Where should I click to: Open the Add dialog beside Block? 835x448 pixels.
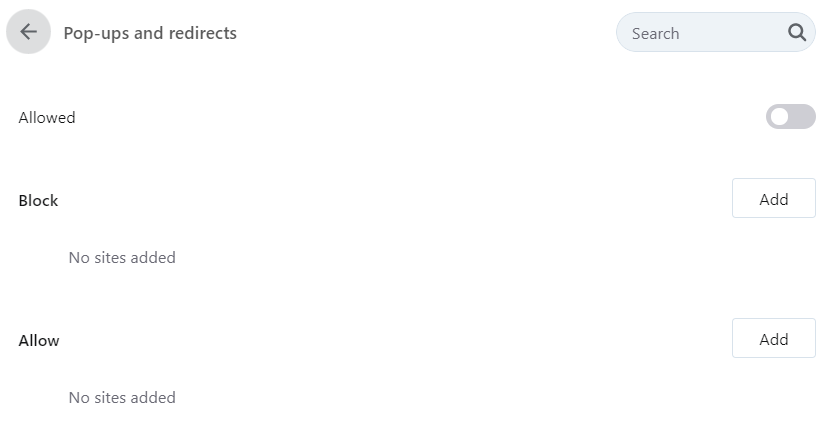point(773,198)
